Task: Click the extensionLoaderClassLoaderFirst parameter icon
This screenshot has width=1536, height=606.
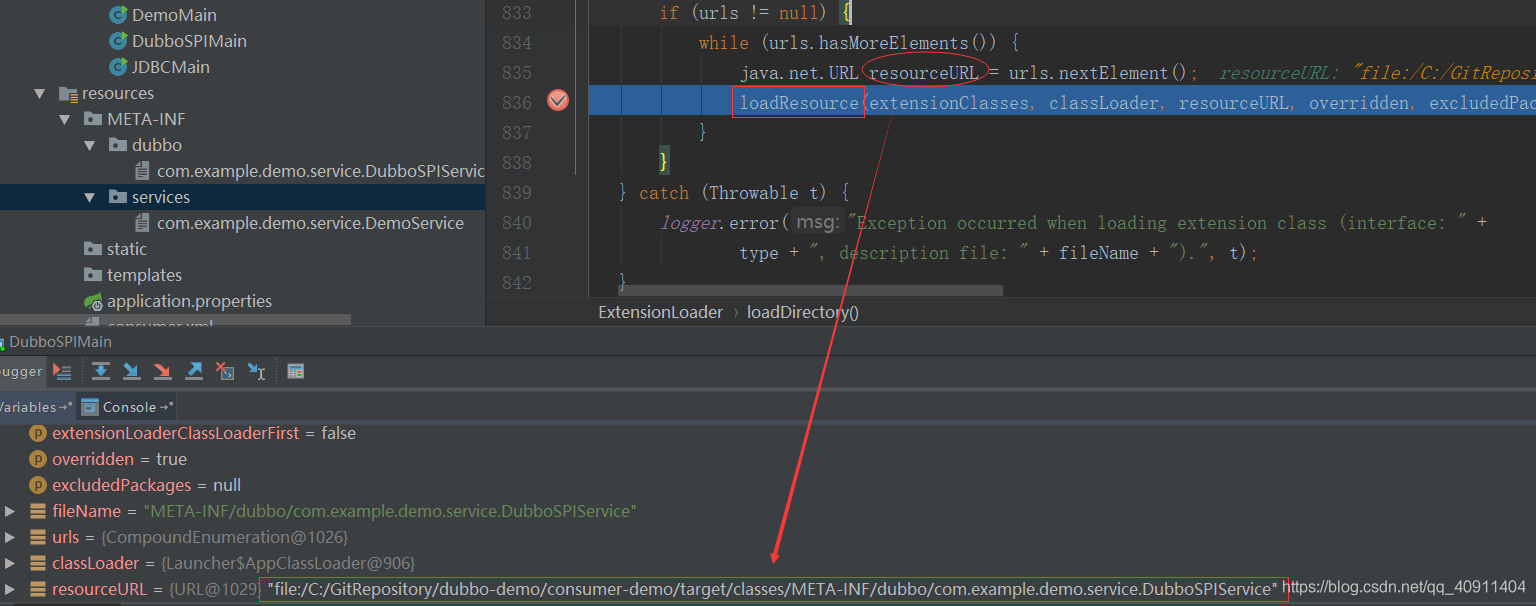Action: [x=37, y=433]
